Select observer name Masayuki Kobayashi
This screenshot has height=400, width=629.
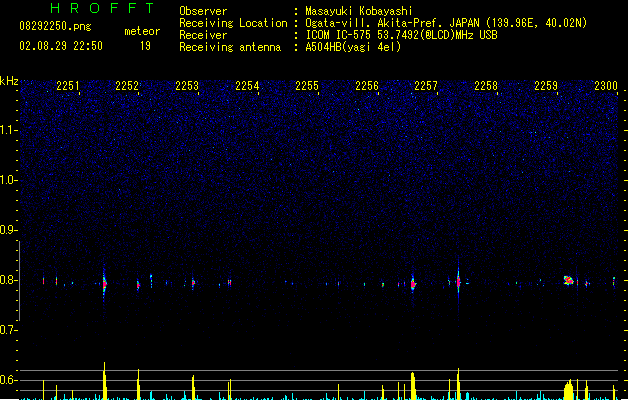(x=359, y=11)
